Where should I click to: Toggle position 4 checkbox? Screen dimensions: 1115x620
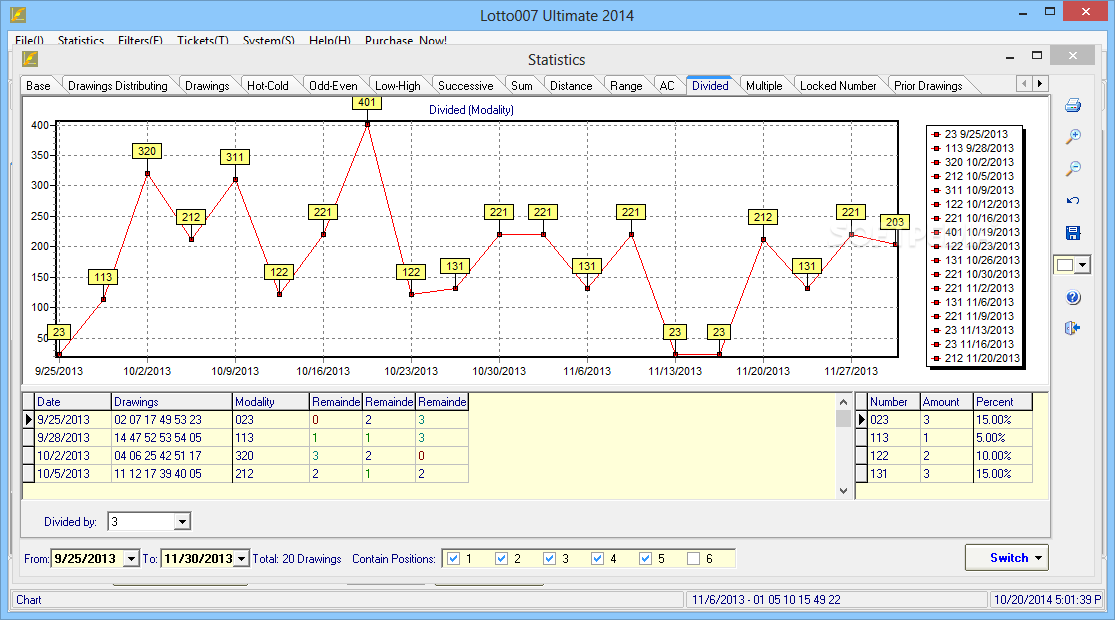(x=597, y=559)
